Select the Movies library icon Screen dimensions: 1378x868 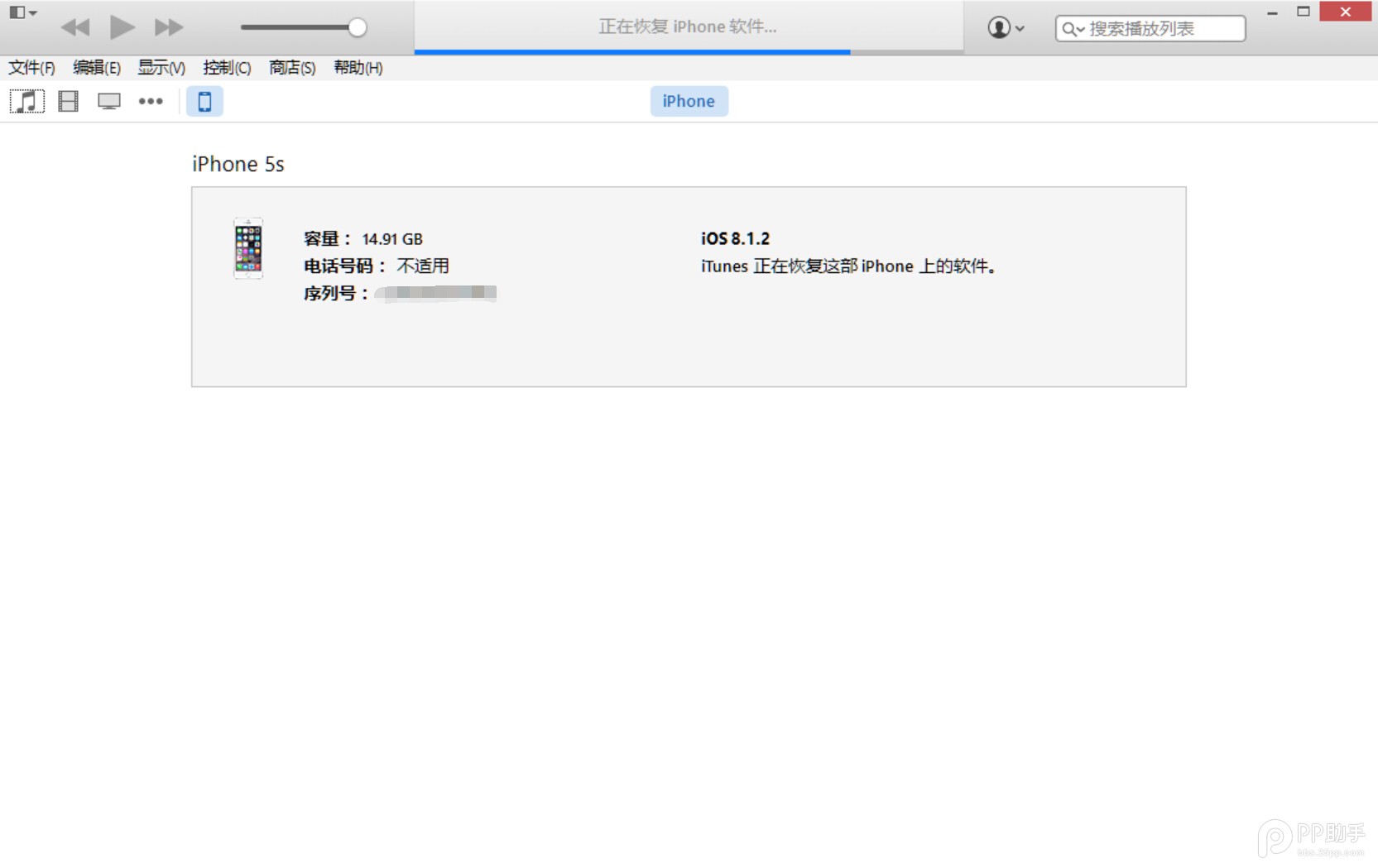(x=67, y=100)
